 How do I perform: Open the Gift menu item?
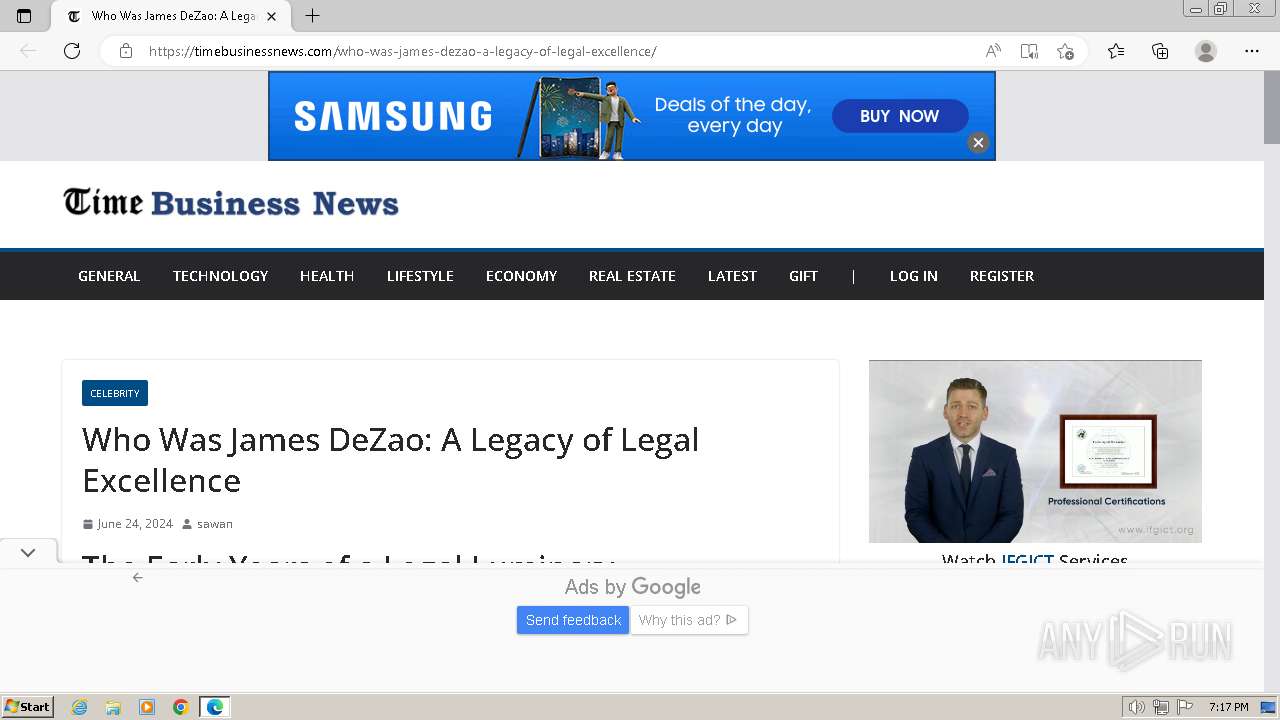pos(803,276)
